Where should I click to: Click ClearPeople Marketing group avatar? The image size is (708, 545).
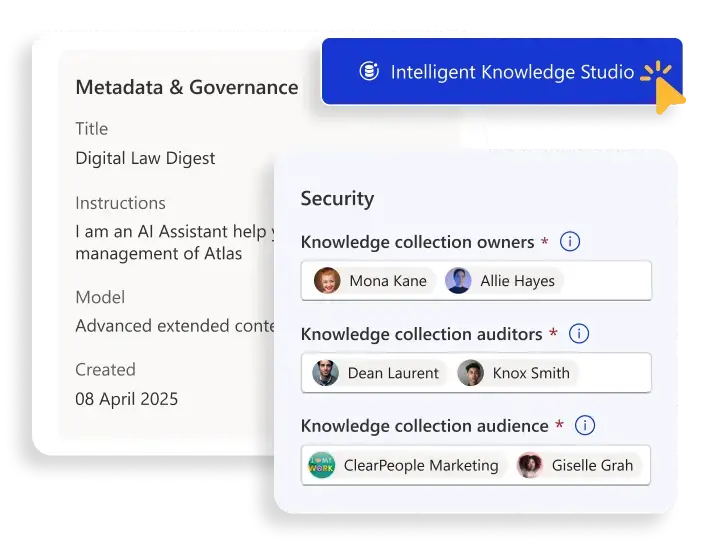click(x=321, y=465)
